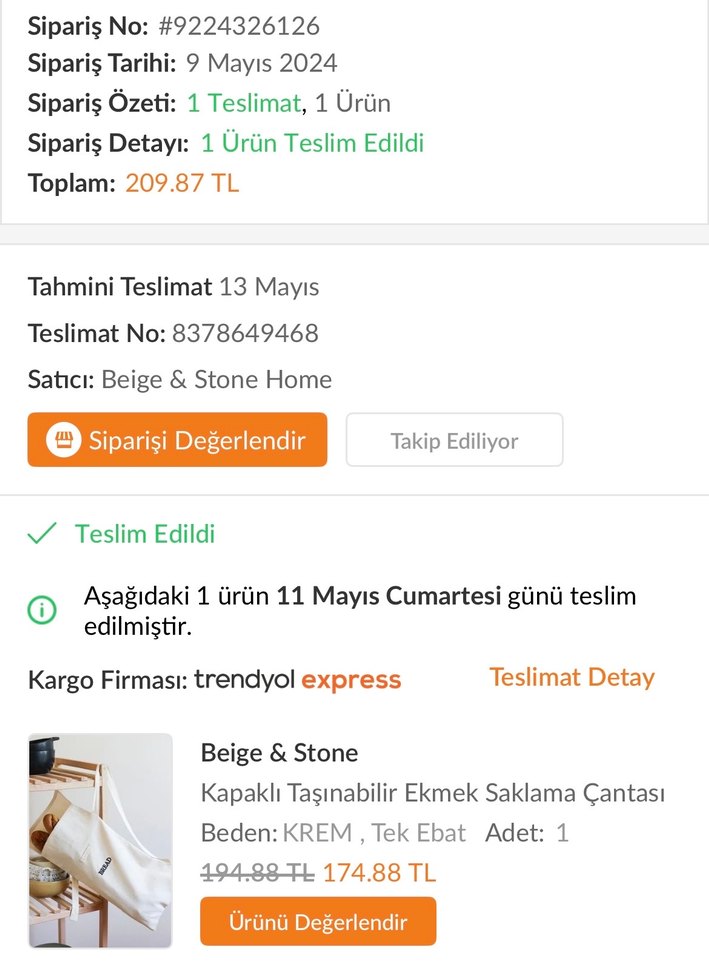
Task: Click the rating icon inside Siparişi Değerlendir button
Action: pyautogui.click(x=62, y=439)
